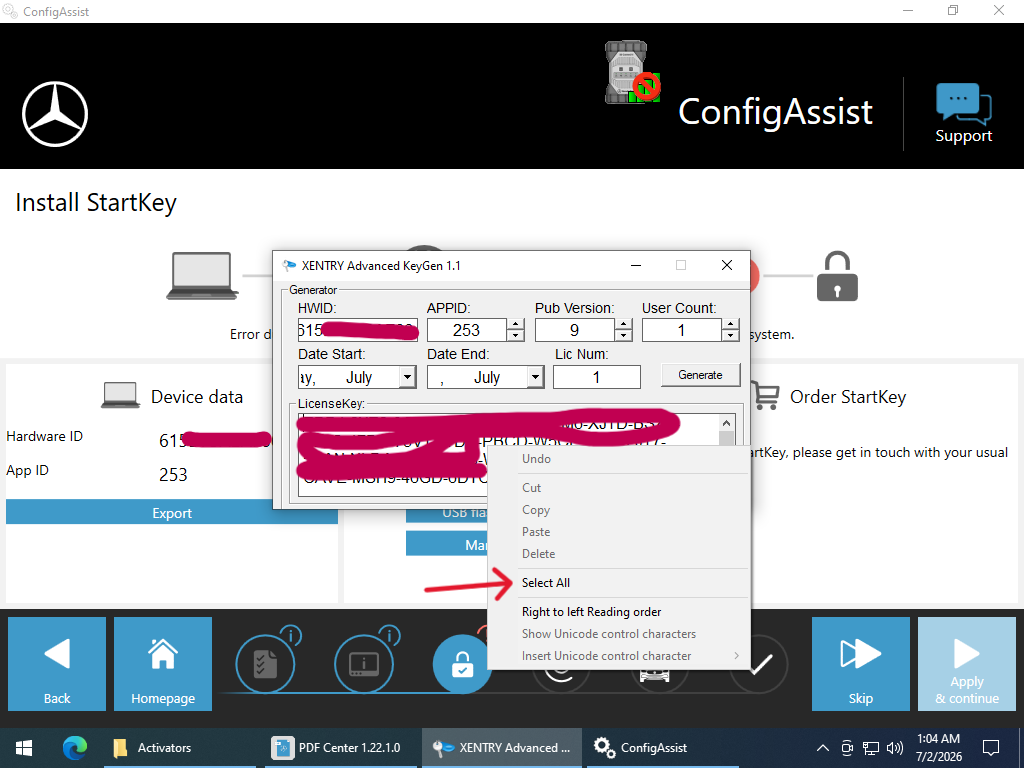The width and height of the screenshot is (1024, 768).
Task: Choose Right to left Reading order
Action: click(618, 612)
